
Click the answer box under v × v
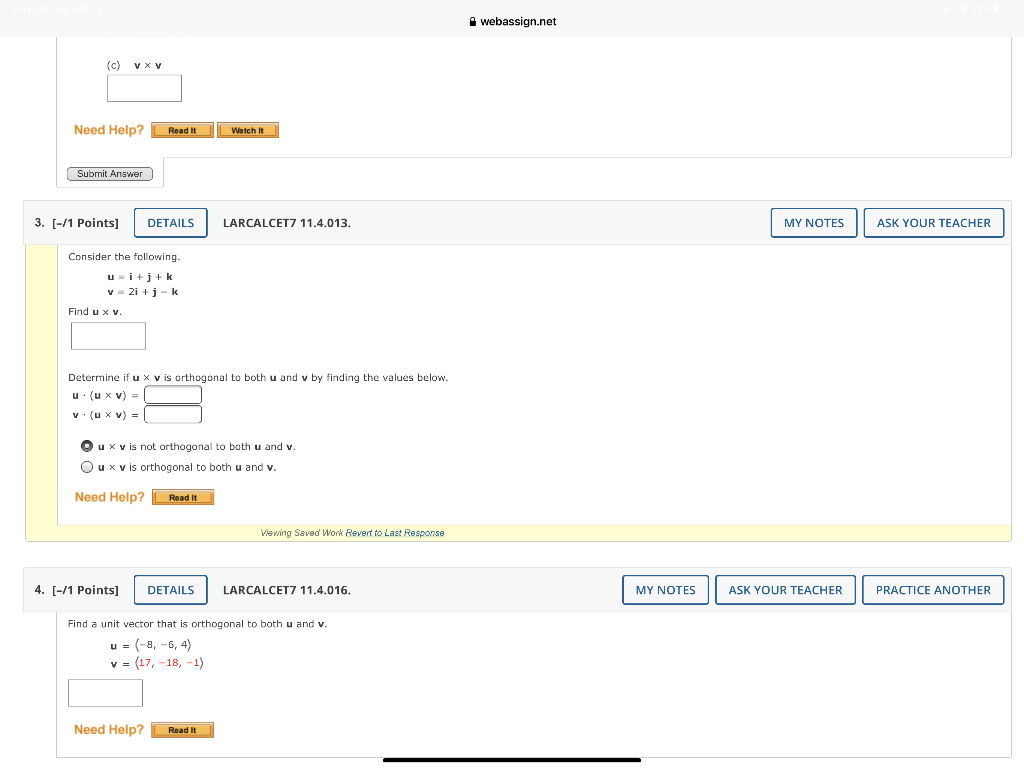[x=144, y=88]
